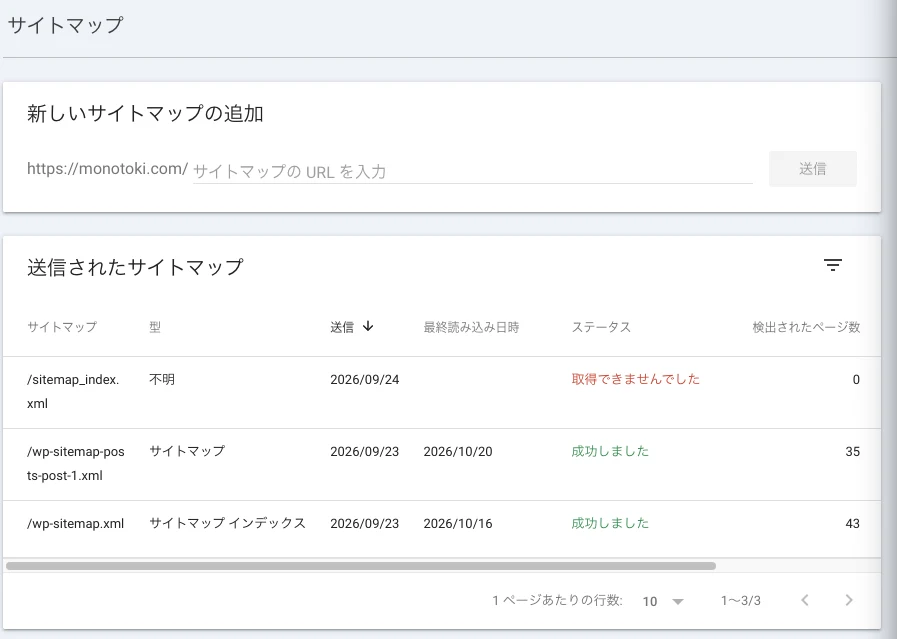Click 成功しました status for wp-sitemap-posts-post-1.xml
The height and width of the screenshot is (639, 897).
click(x=610, y=451)
